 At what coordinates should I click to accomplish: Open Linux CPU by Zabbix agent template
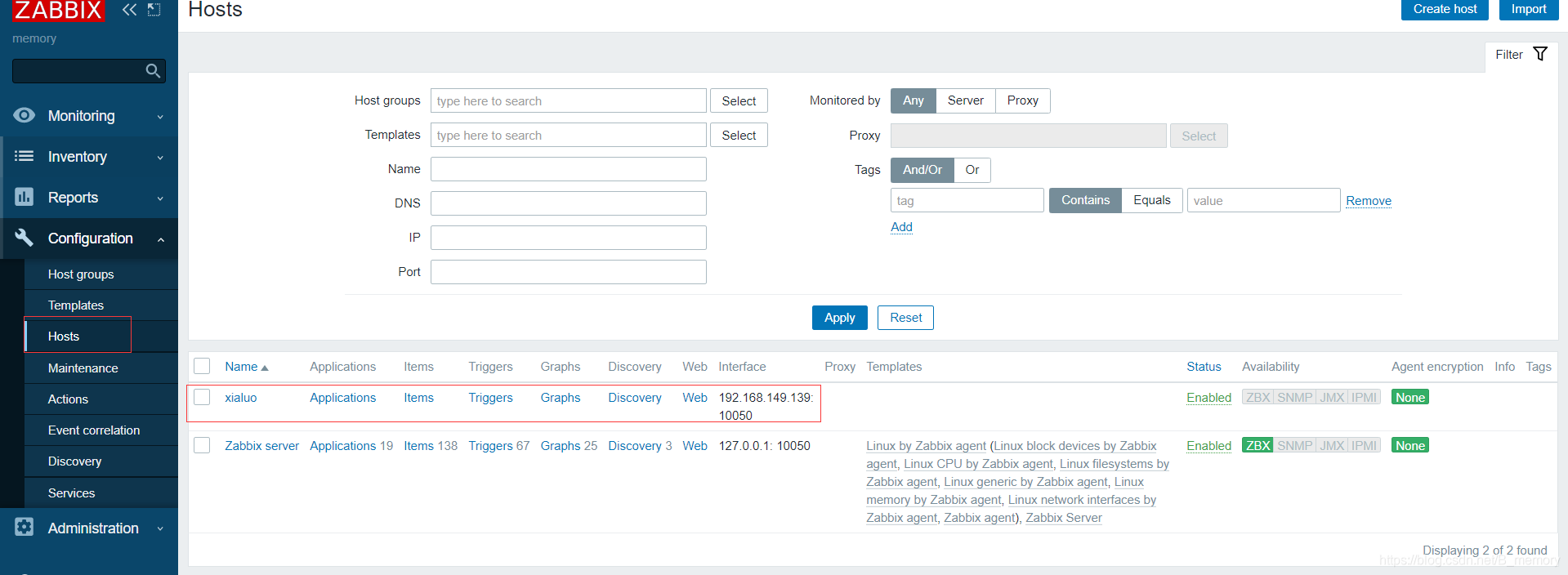[978, 464]
